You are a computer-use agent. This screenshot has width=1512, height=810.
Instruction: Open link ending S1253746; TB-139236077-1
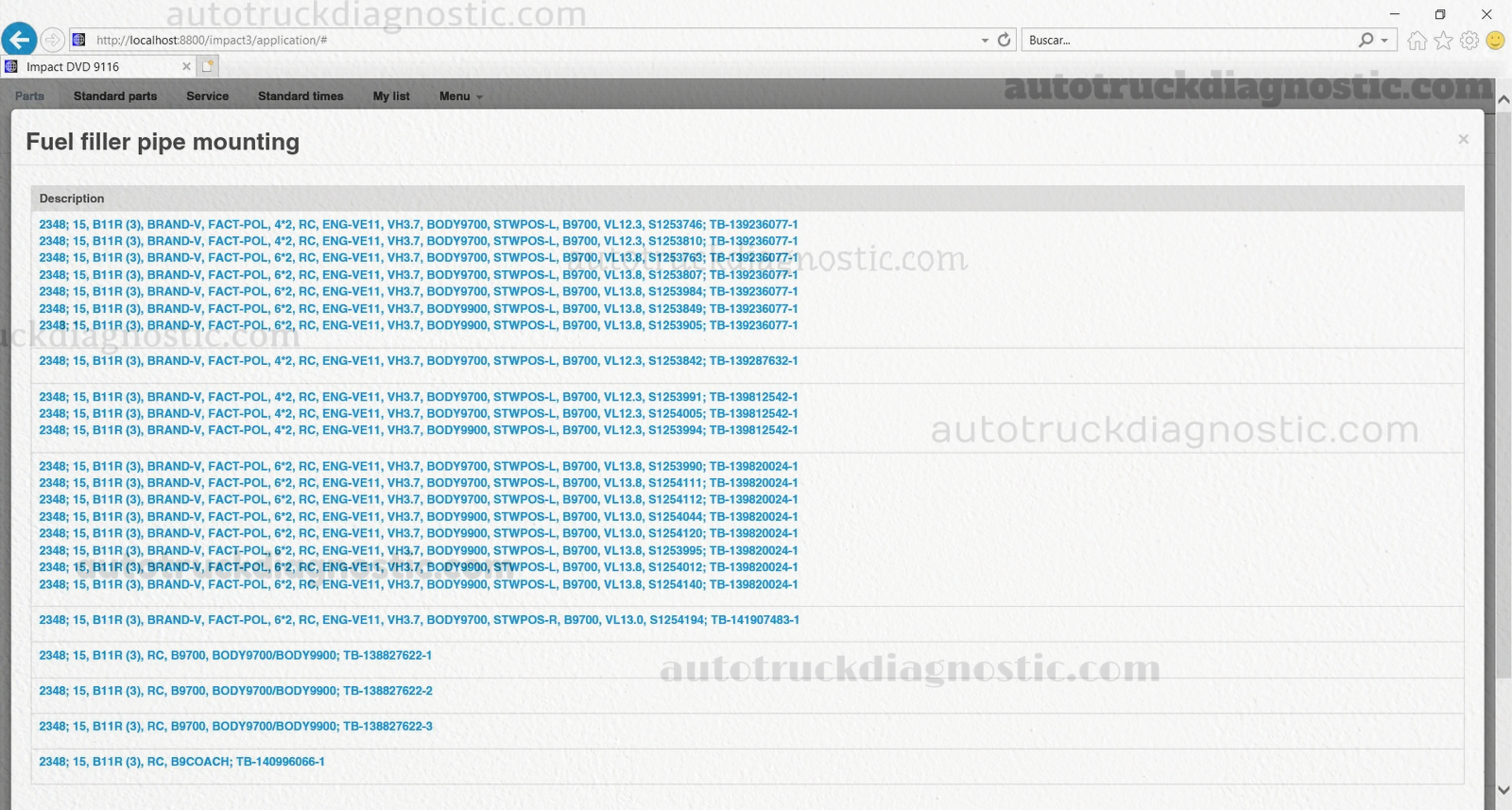pos(419,224)
